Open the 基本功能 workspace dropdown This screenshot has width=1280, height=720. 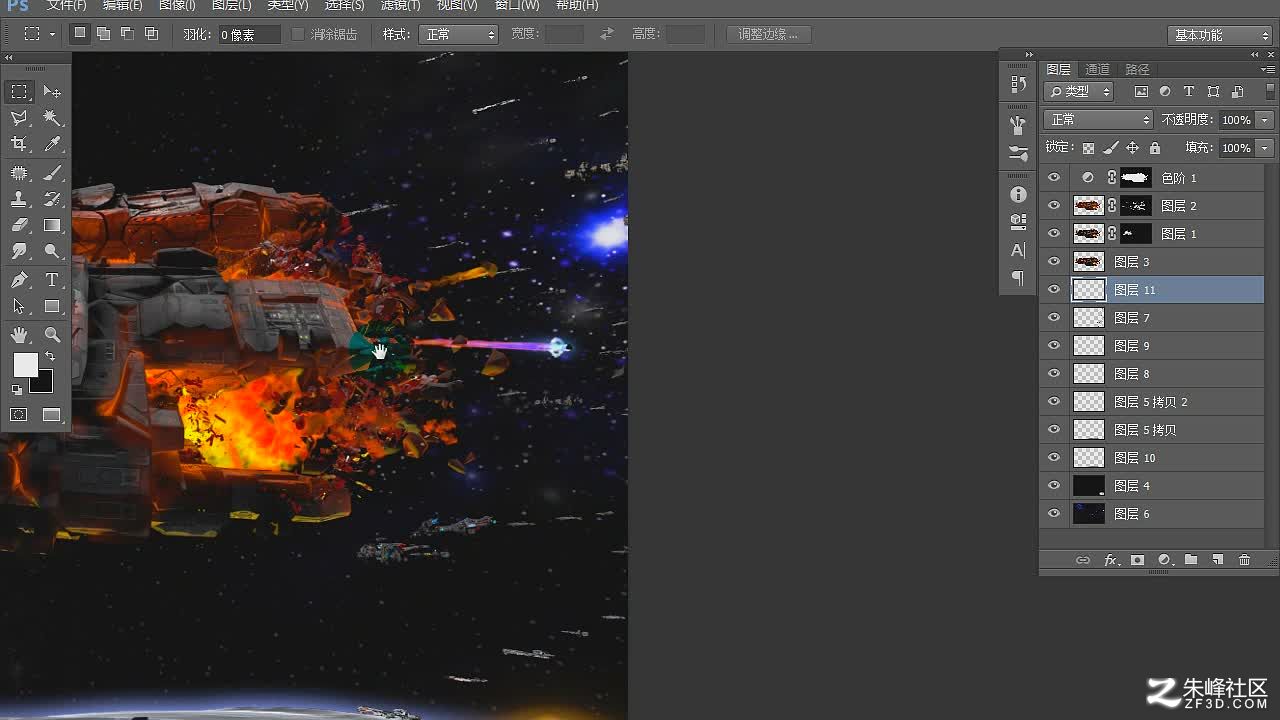click(x=1218, y=35)
